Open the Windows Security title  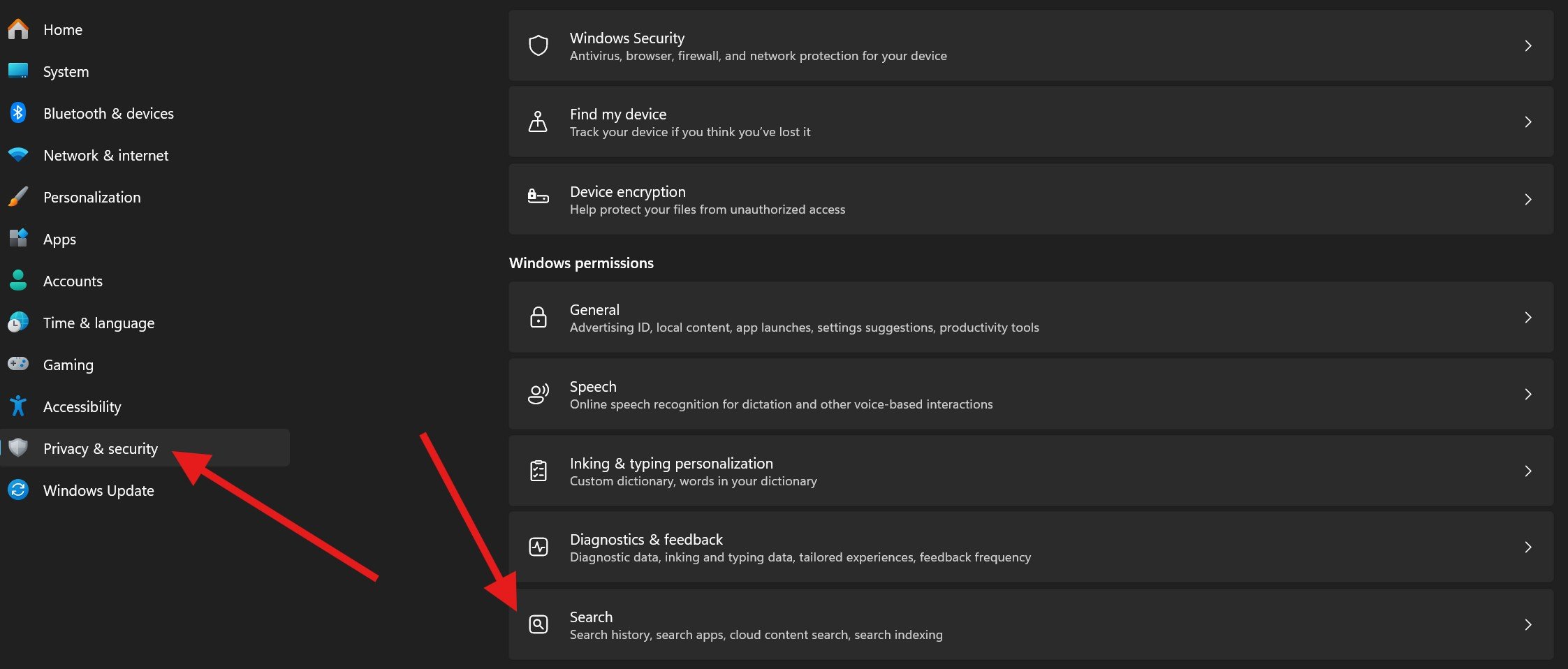627,38
